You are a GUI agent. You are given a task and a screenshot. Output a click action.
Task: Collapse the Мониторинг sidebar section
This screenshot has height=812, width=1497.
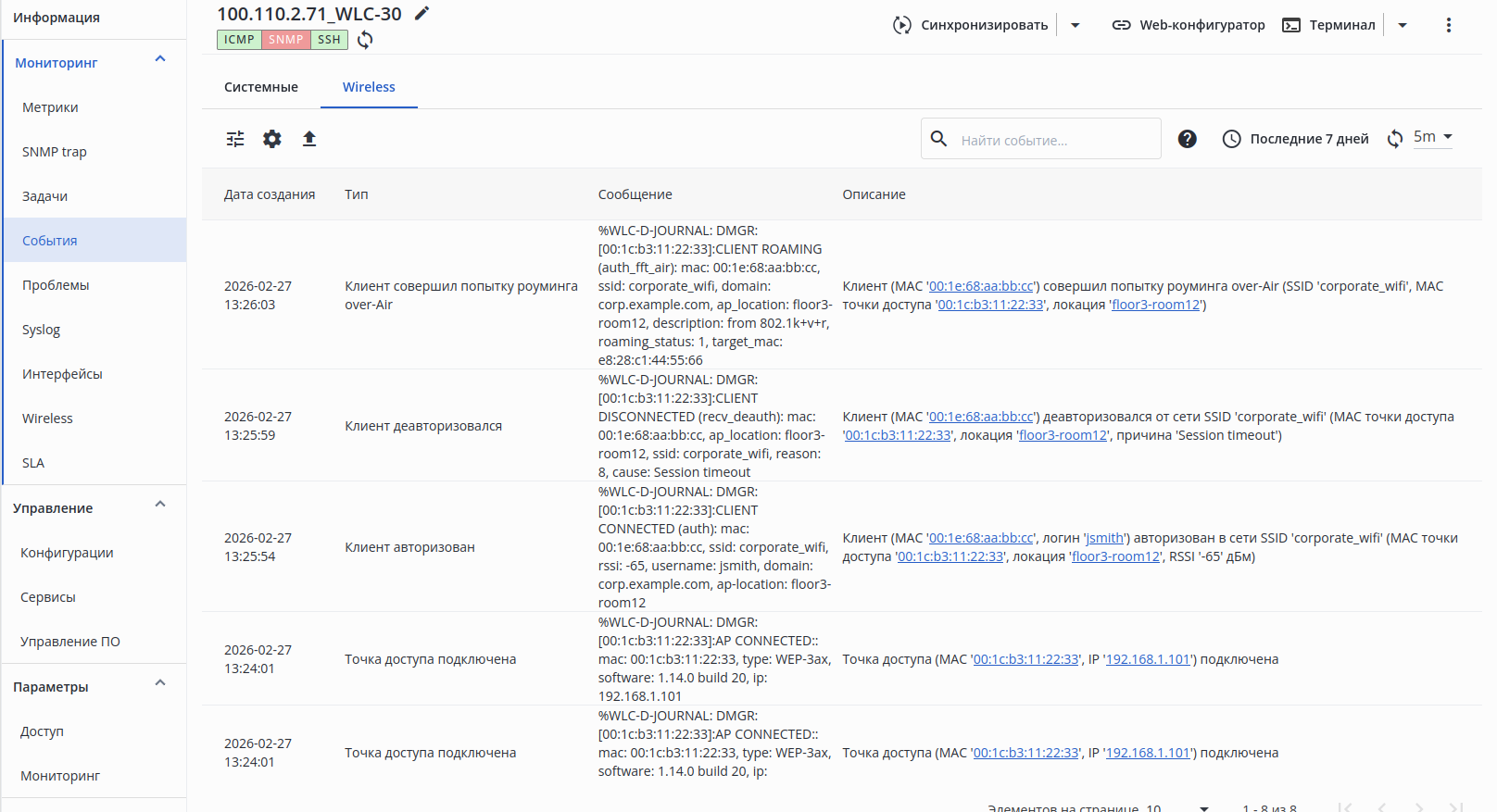[x=160, y=59]
